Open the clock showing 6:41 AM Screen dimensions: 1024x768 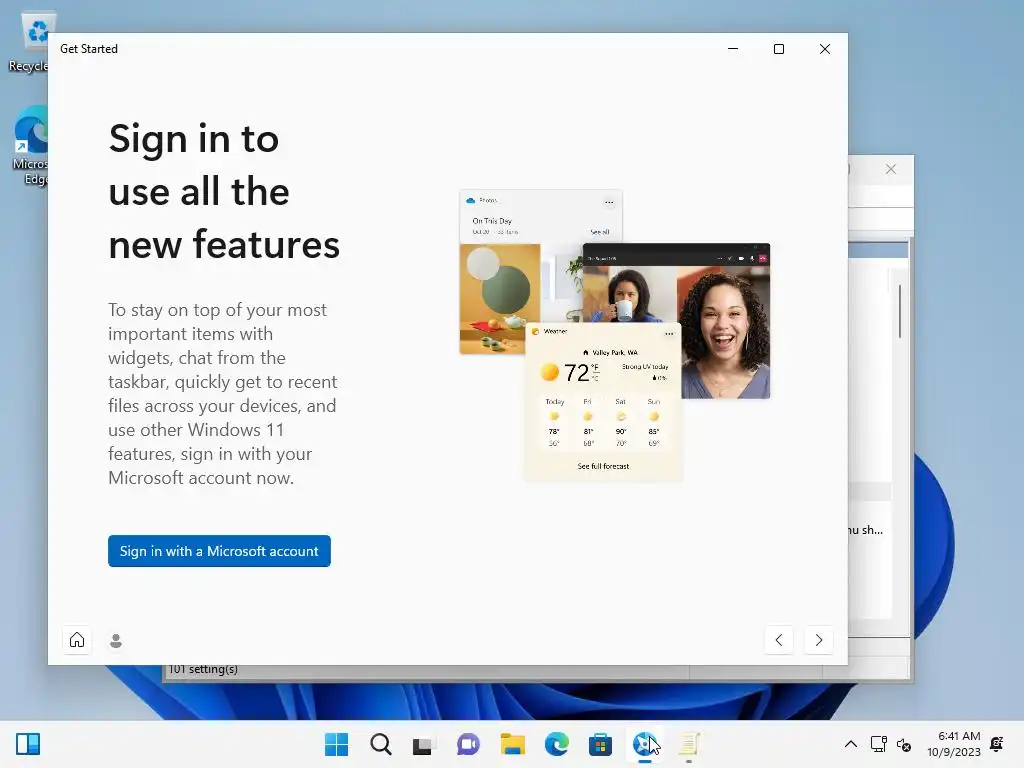[953, 744]
